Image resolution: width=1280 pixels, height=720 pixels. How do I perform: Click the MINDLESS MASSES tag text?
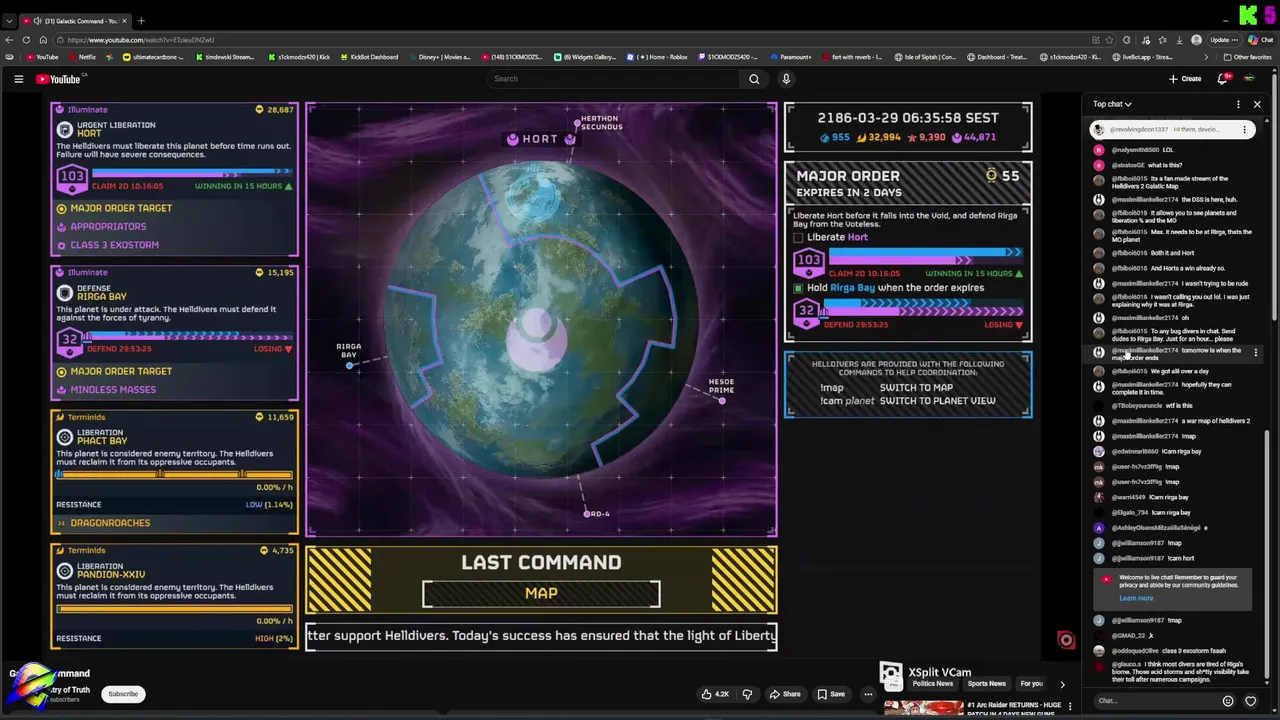(113, 390)
